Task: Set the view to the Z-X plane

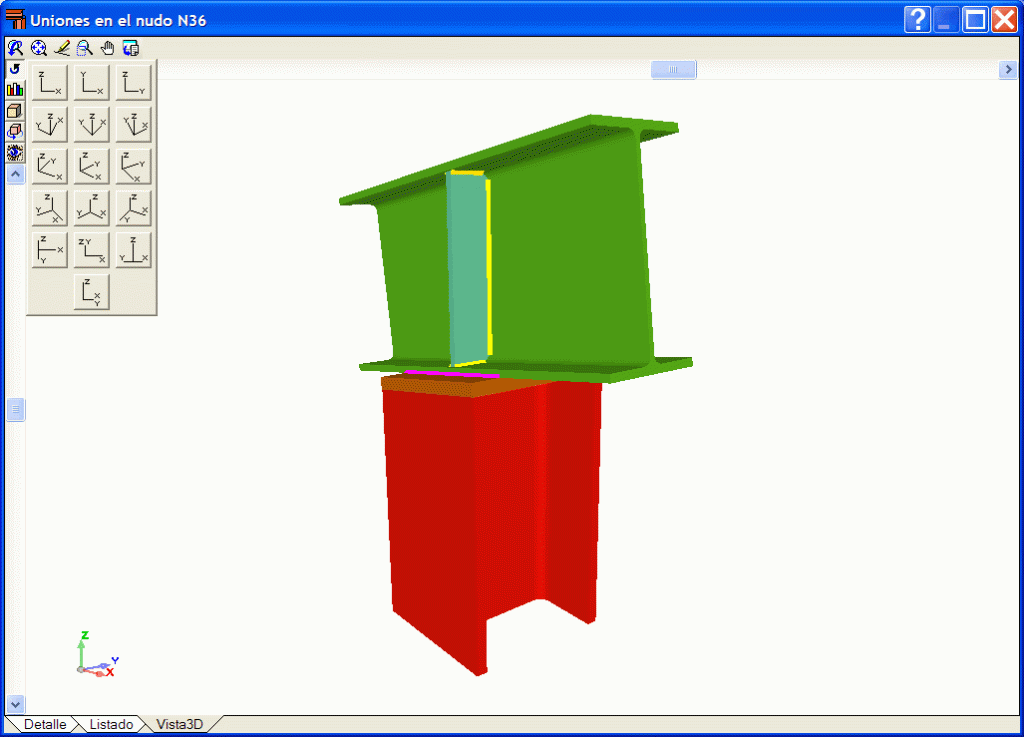Action: 50,83
